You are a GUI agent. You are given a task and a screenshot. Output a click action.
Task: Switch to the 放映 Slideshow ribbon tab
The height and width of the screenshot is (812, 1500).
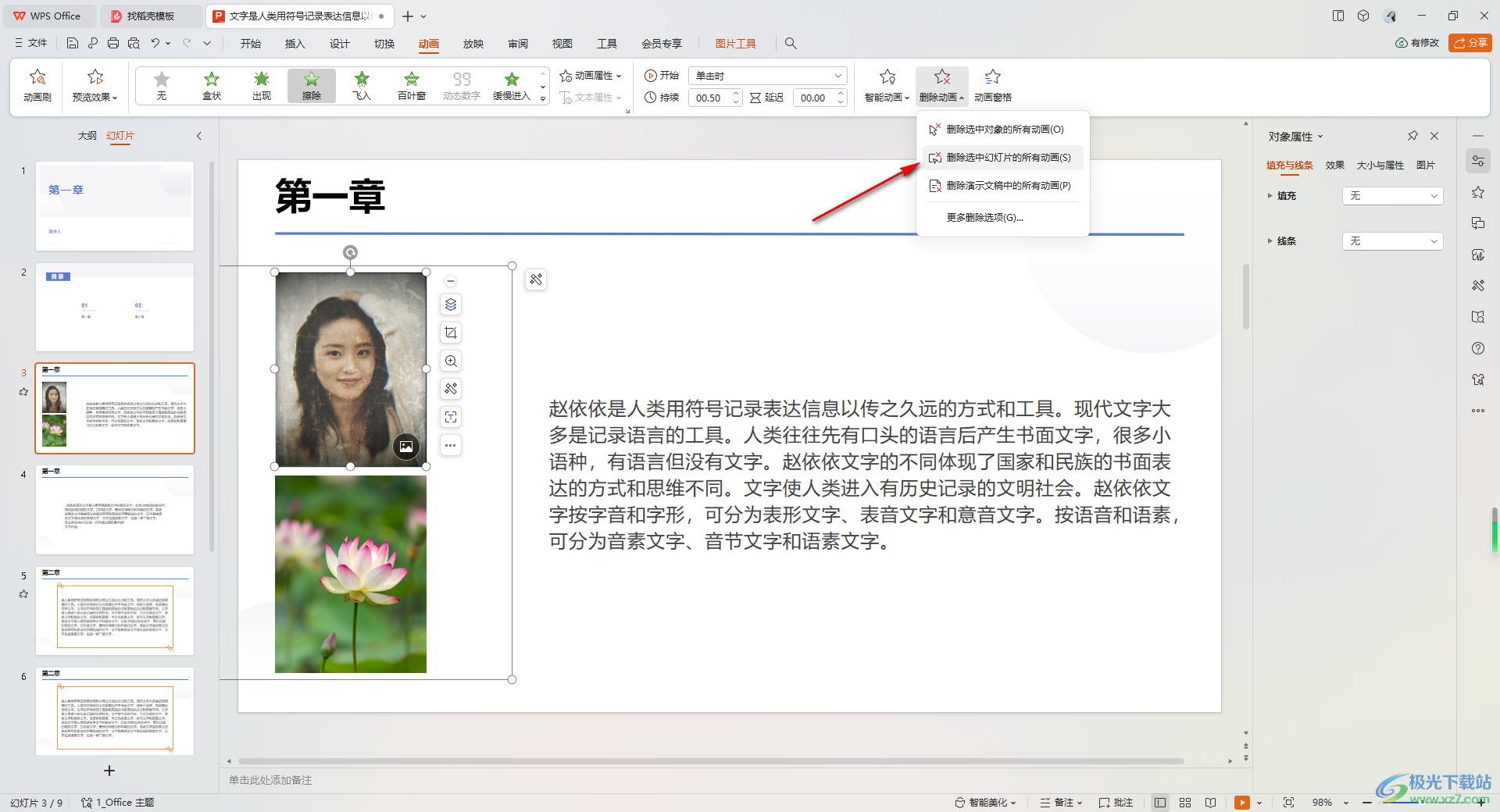(473, 44)
